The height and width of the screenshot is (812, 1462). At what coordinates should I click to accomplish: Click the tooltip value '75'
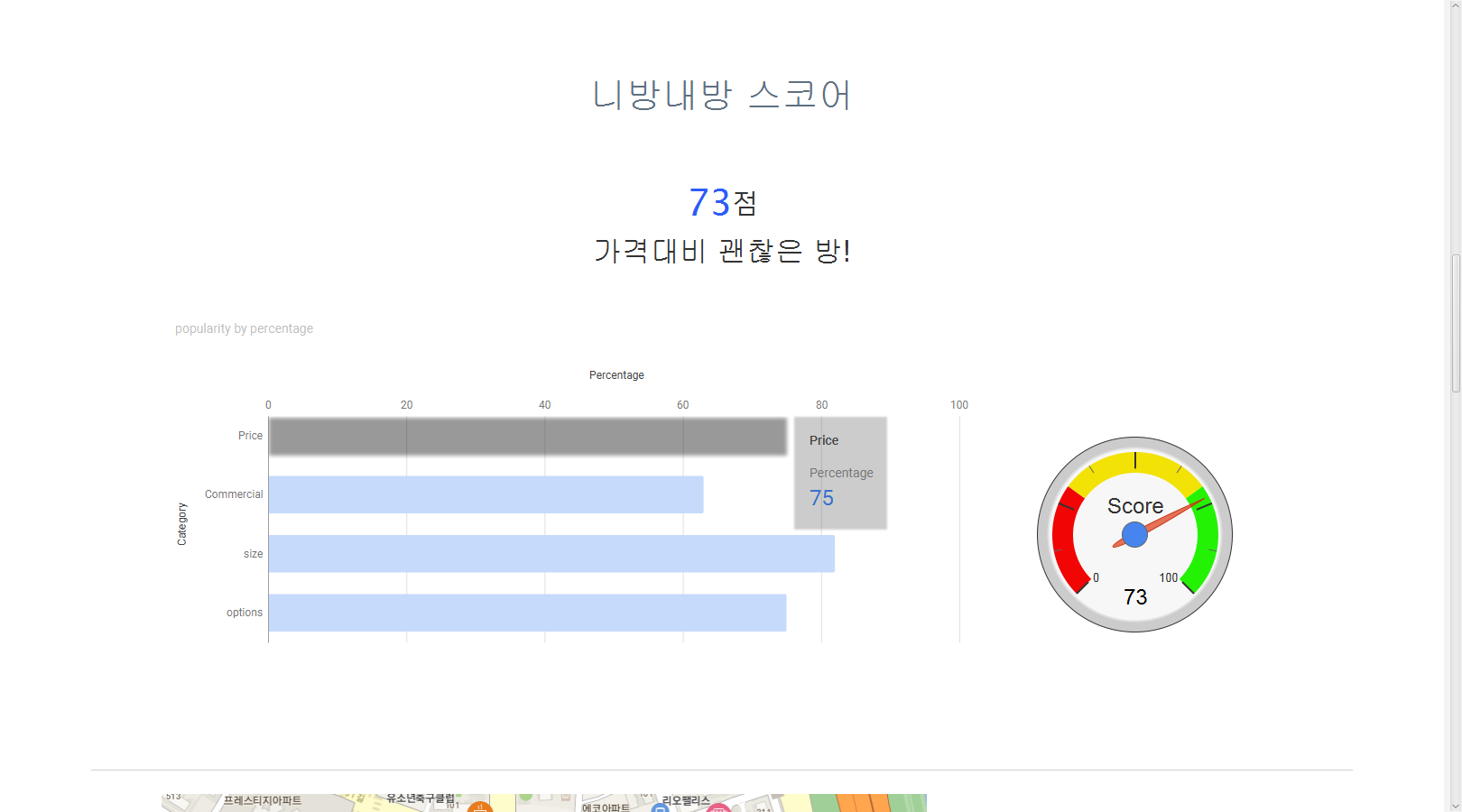[821, 498]
